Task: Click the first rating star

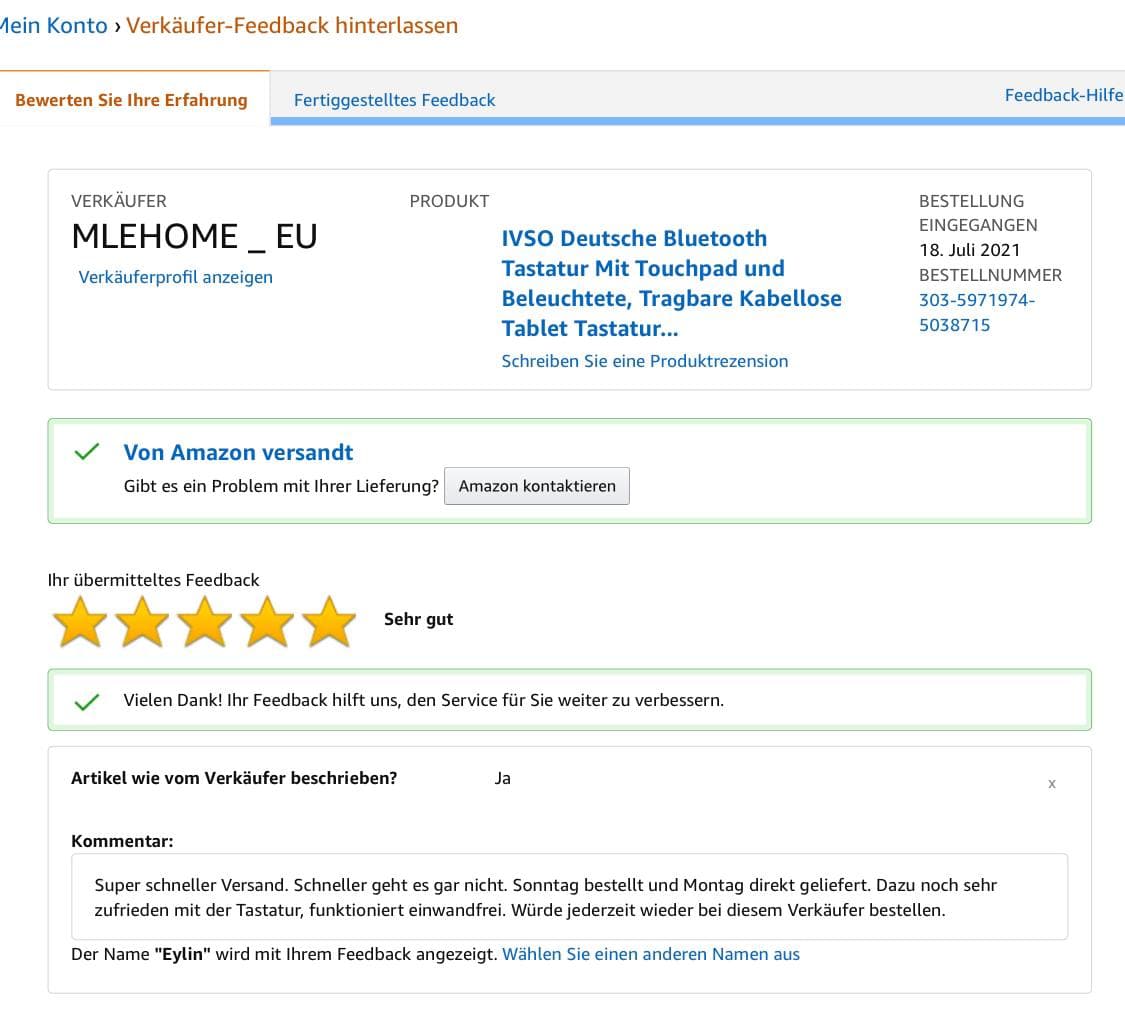Action: coord(80,622)
